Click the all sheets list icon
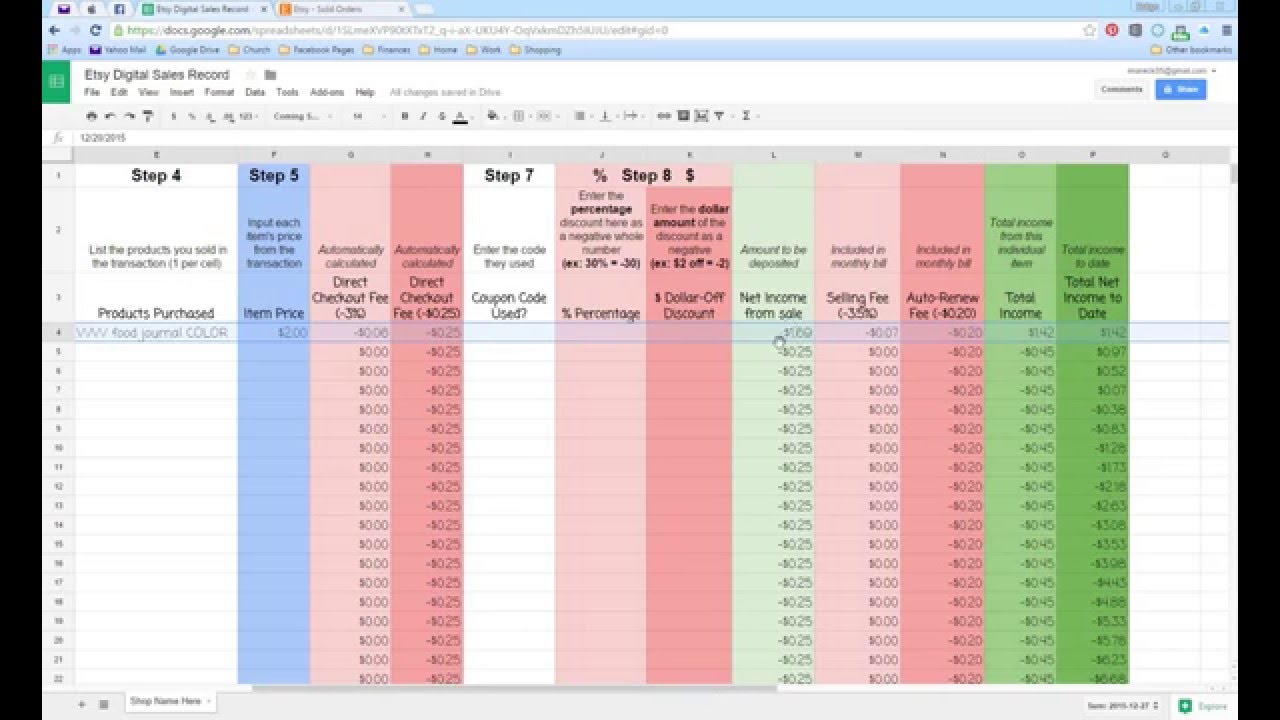 103,704
